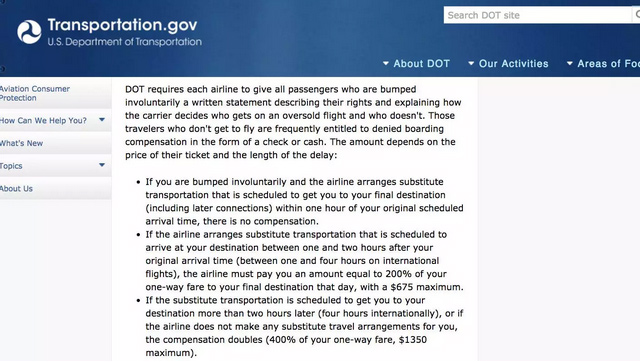Open the Areas of Focus menu
This screenshot has width=640, height=362.
click(609, 64)
